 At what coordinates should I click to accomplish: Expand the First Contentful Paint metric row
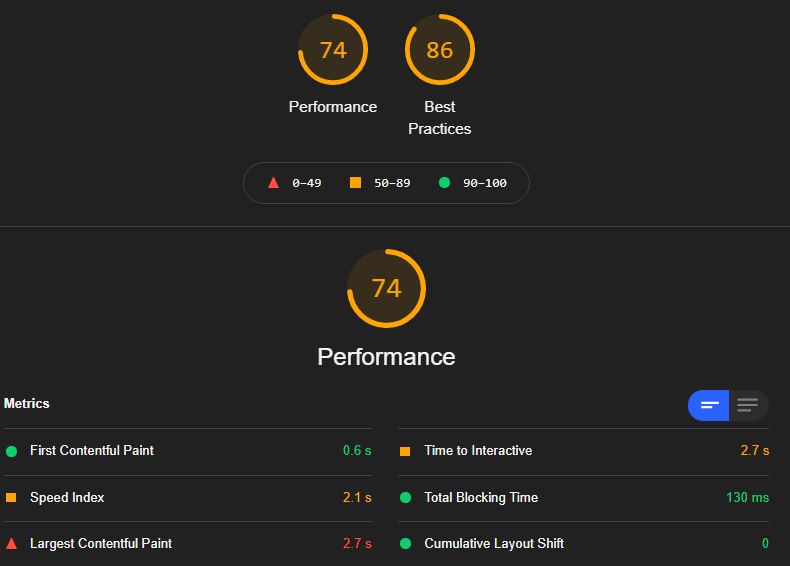[x=188, y=451]
